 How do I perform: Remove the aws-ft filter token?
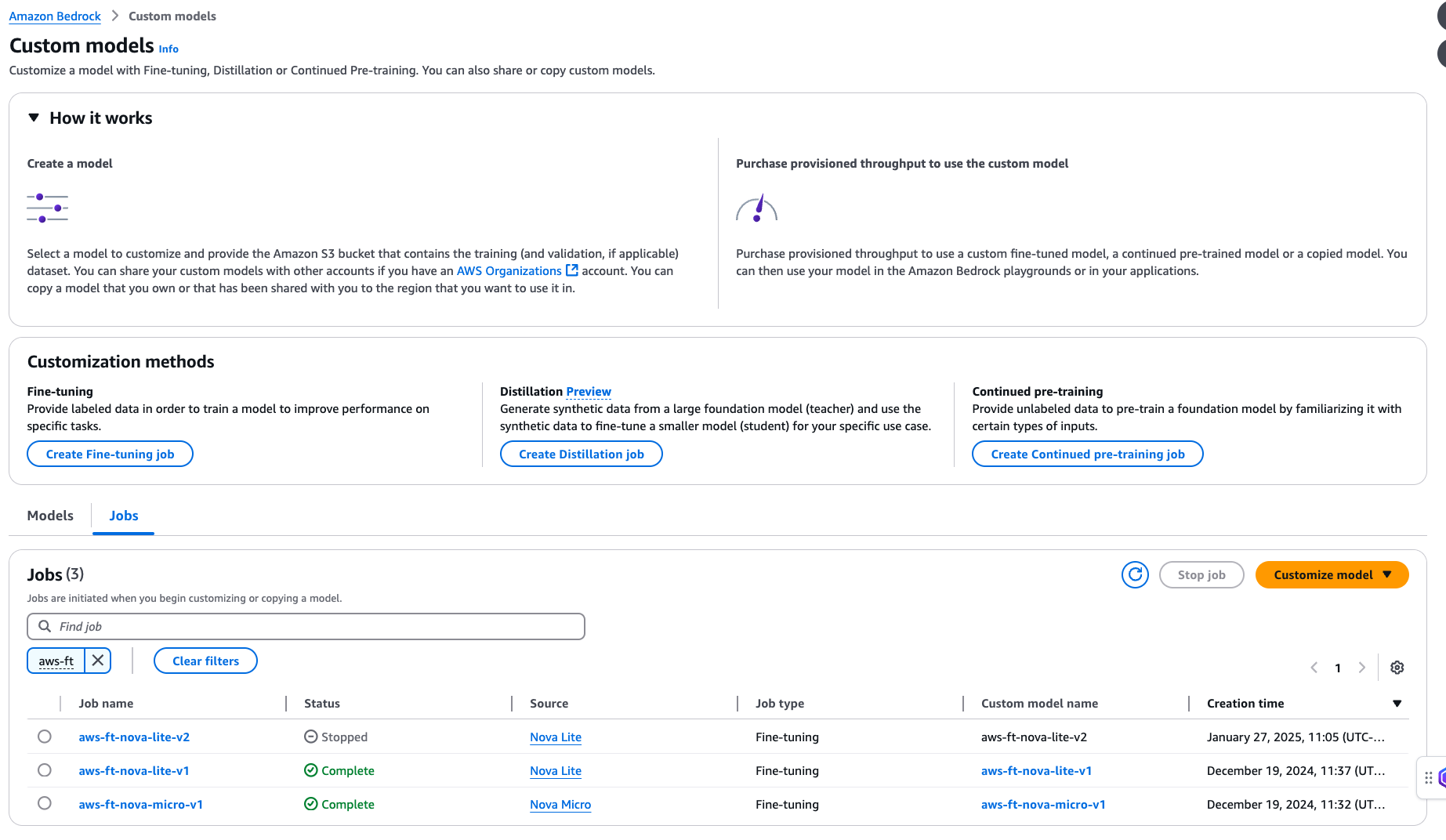[98, 661]
